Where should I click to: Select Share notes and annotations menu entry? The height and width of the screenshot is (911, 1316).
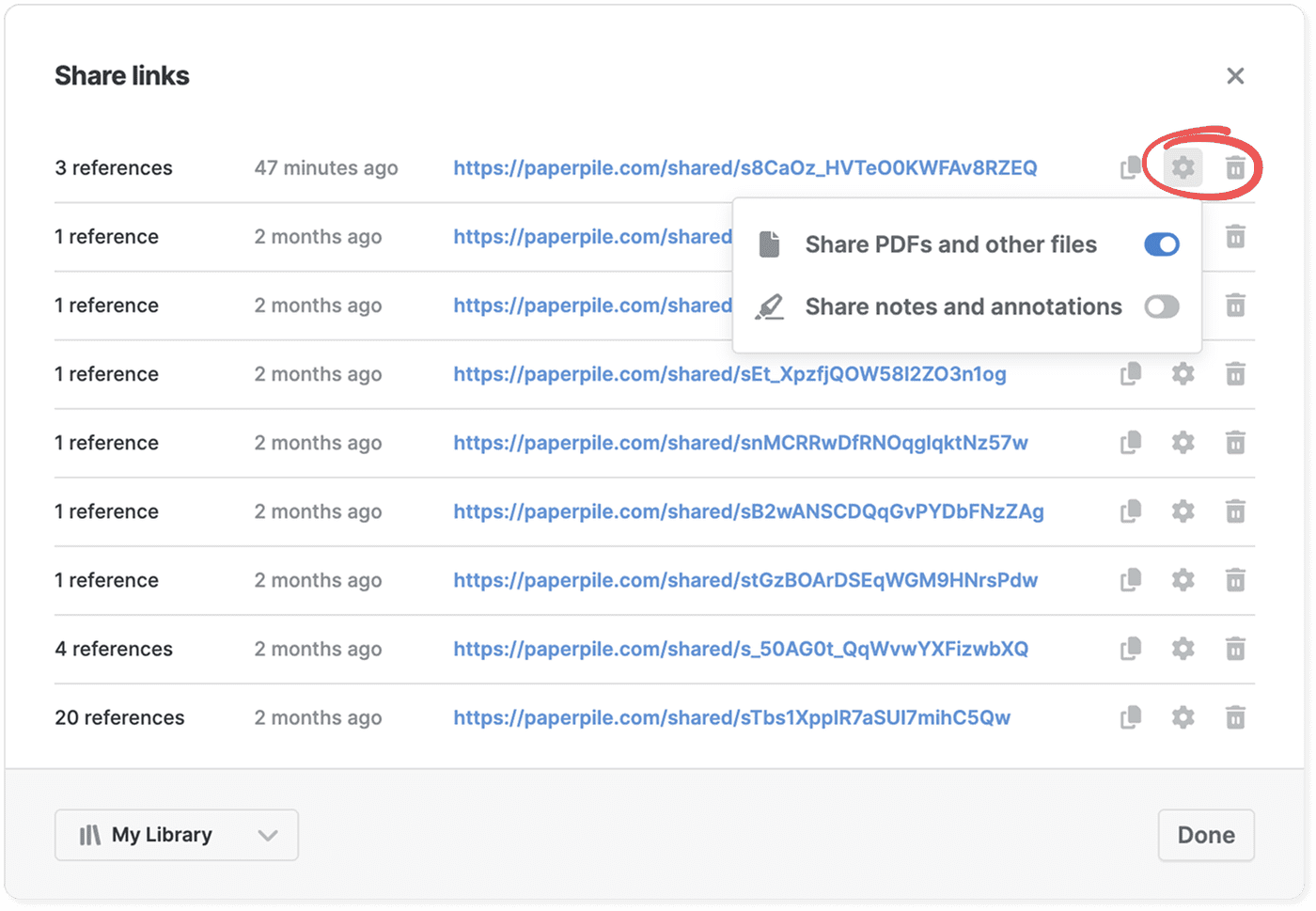point(963,306)
